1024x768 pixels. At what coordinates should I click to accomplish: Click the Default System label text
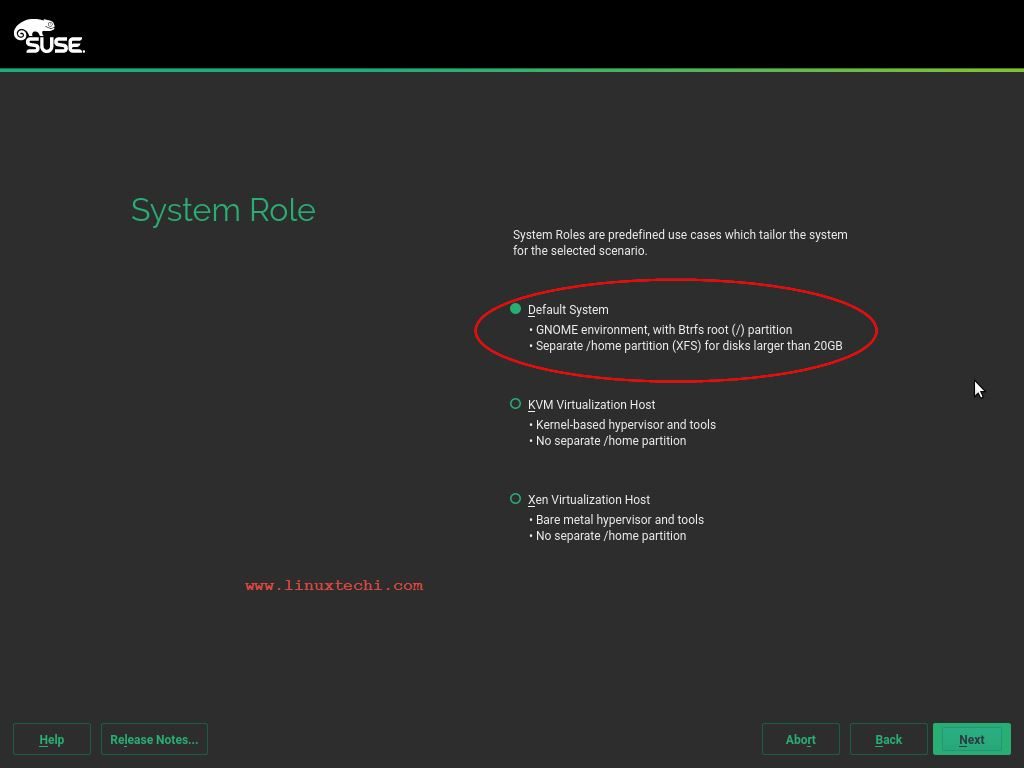click(x=568, y=309)
